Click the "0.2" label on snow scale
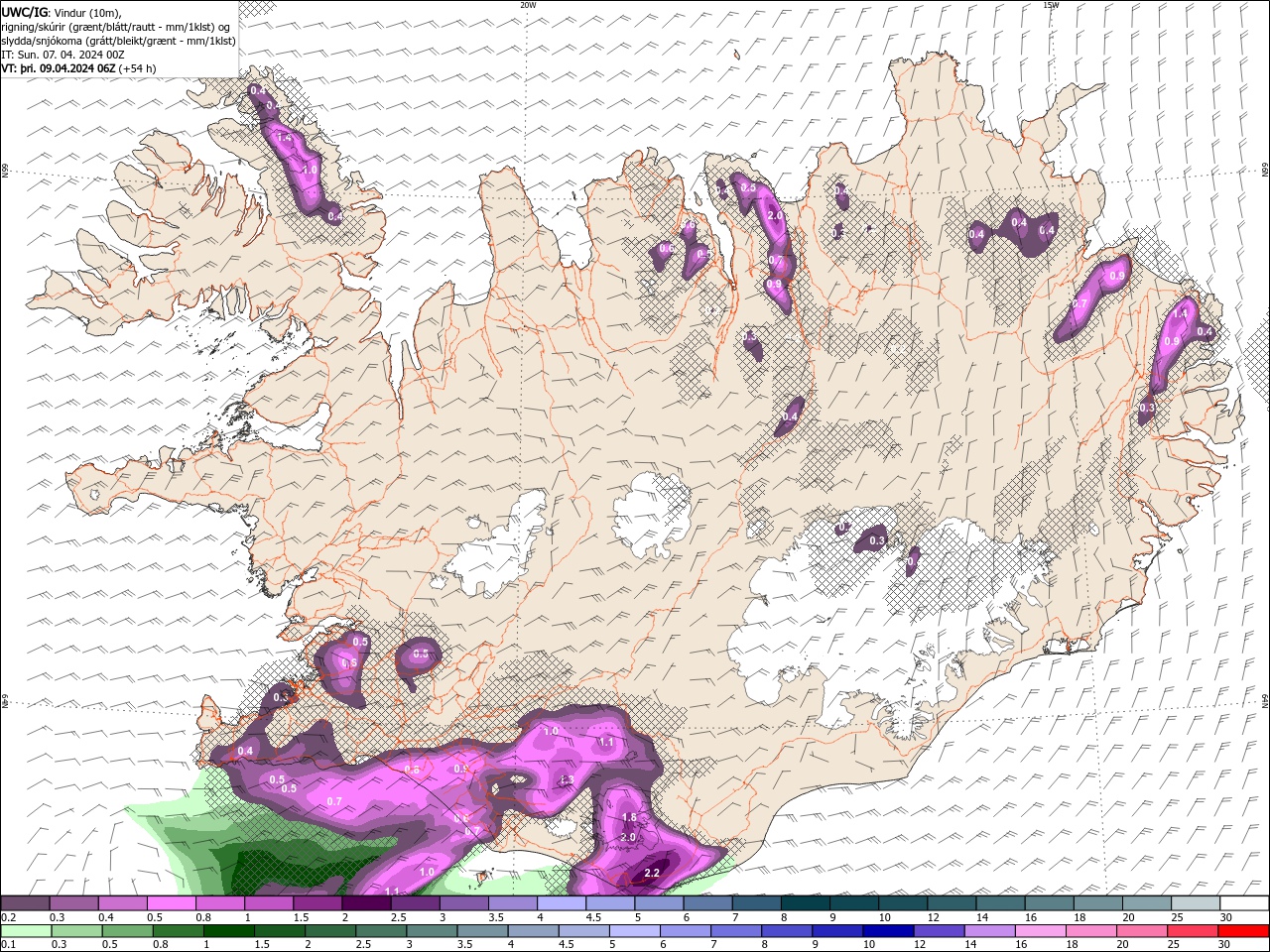The height and width of the screenshot is (952, 1270). 9,917
